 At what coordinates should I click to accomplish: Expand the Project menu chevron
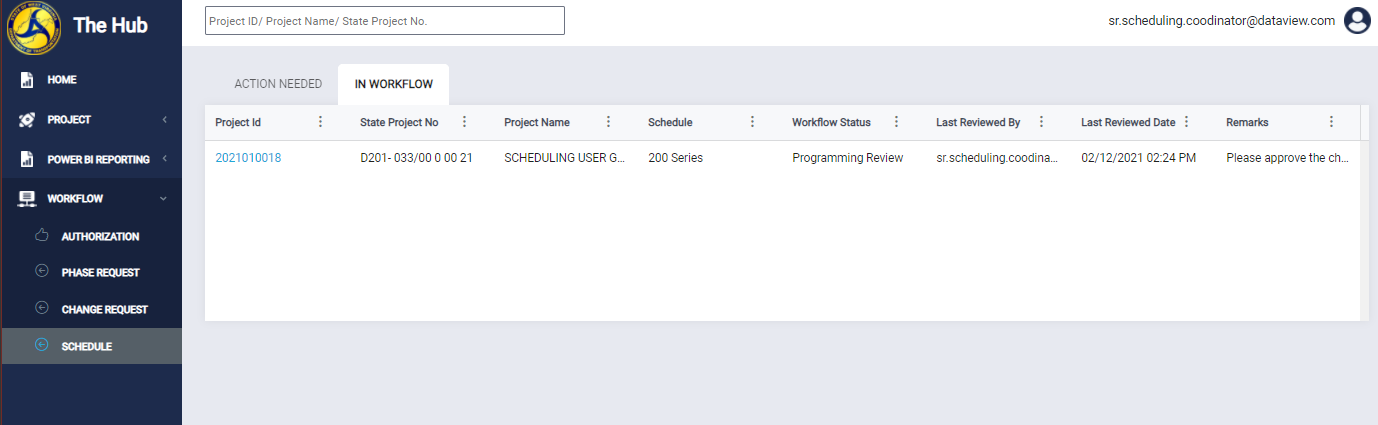click(164, 120)
